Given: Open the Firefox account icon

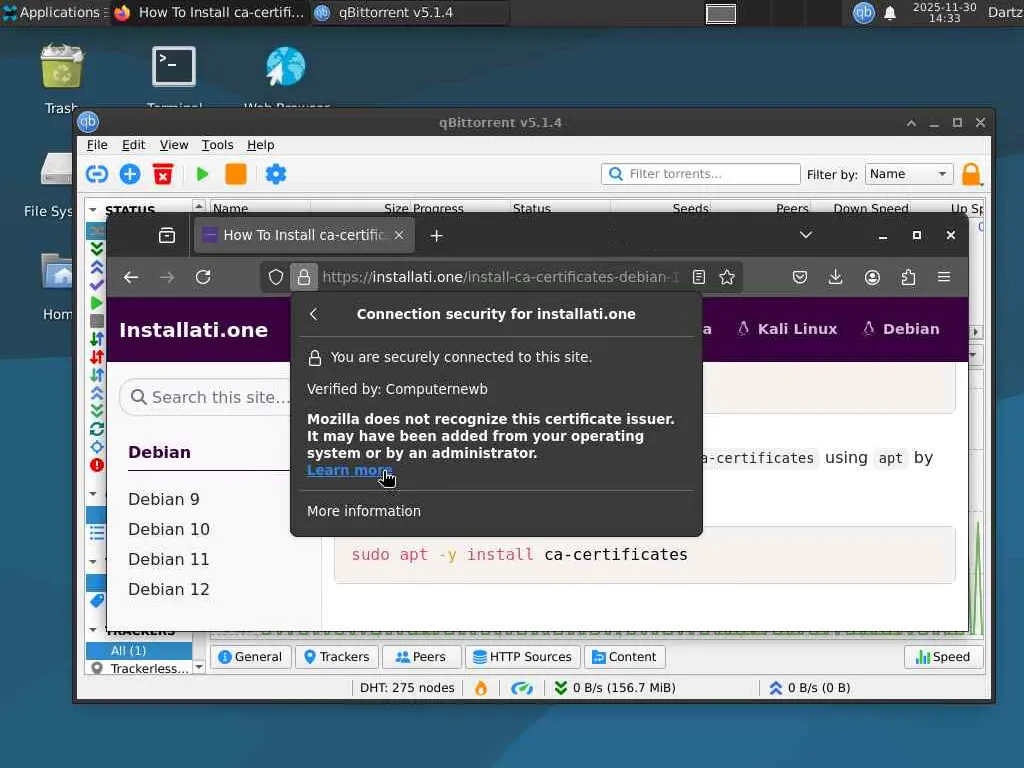Looking at the screenshot, I should [x=872, y=278].
